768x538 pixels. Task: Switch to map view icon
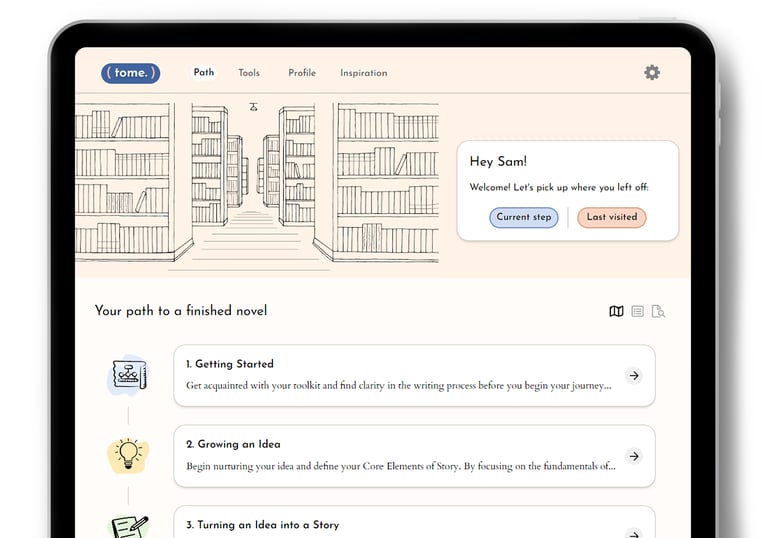[x=616, y=311]
